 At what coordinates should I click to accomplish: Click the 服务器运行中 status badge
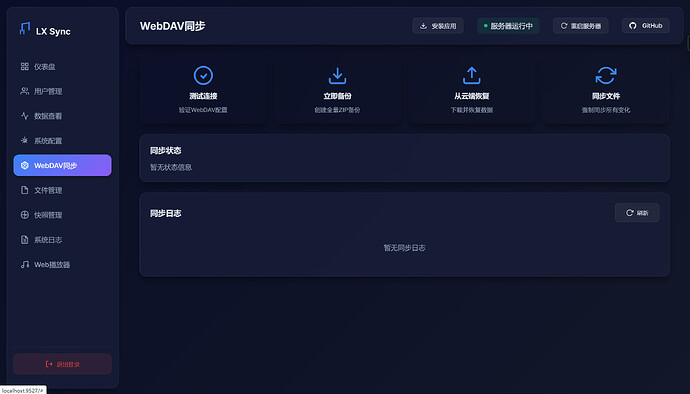(508, 26)
